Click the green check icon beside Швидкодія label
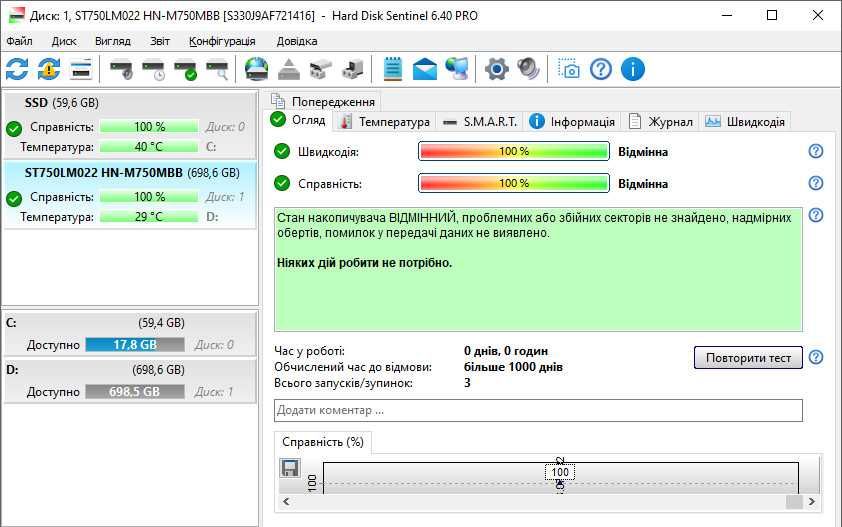 coord(281,151)
